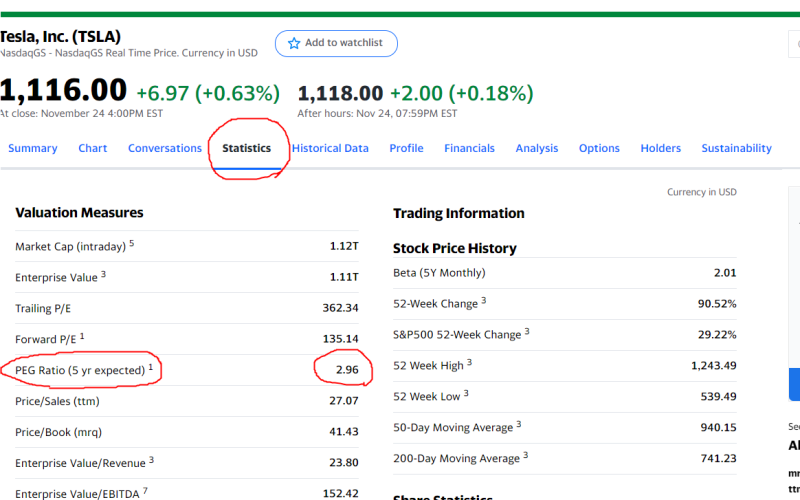This screenshot has height=500, width=800.
Task: Click the 1,243.49 52-week high value
Action: [x=714, y=365]
